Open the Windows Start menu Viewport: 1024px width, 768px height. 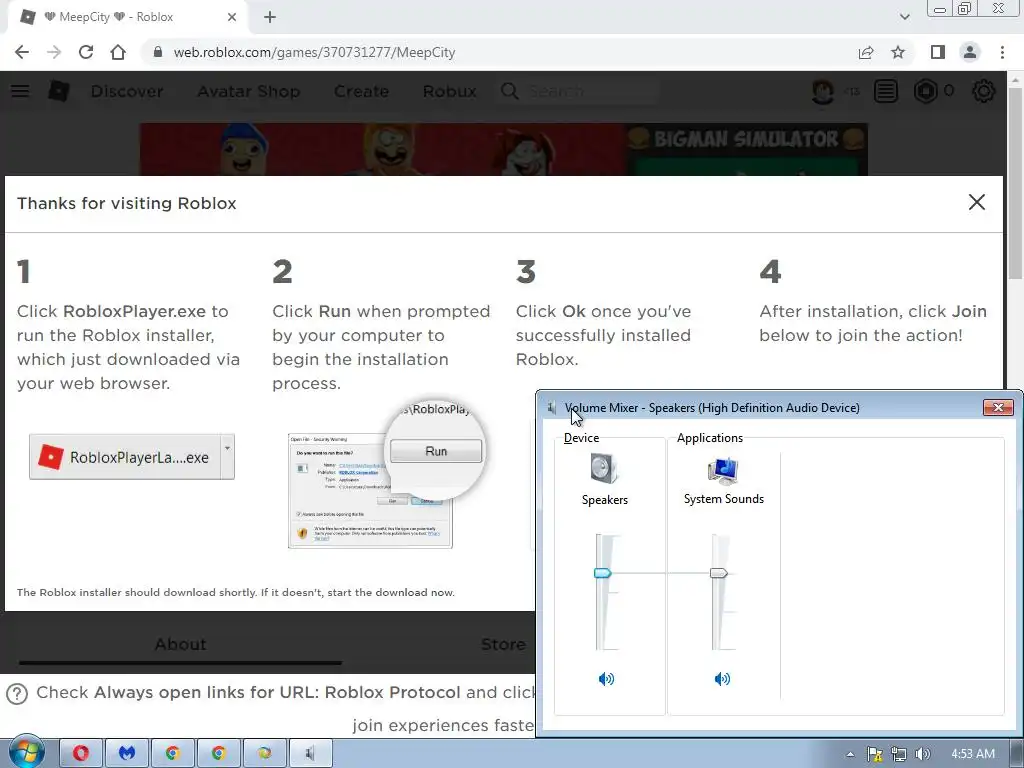26,752
